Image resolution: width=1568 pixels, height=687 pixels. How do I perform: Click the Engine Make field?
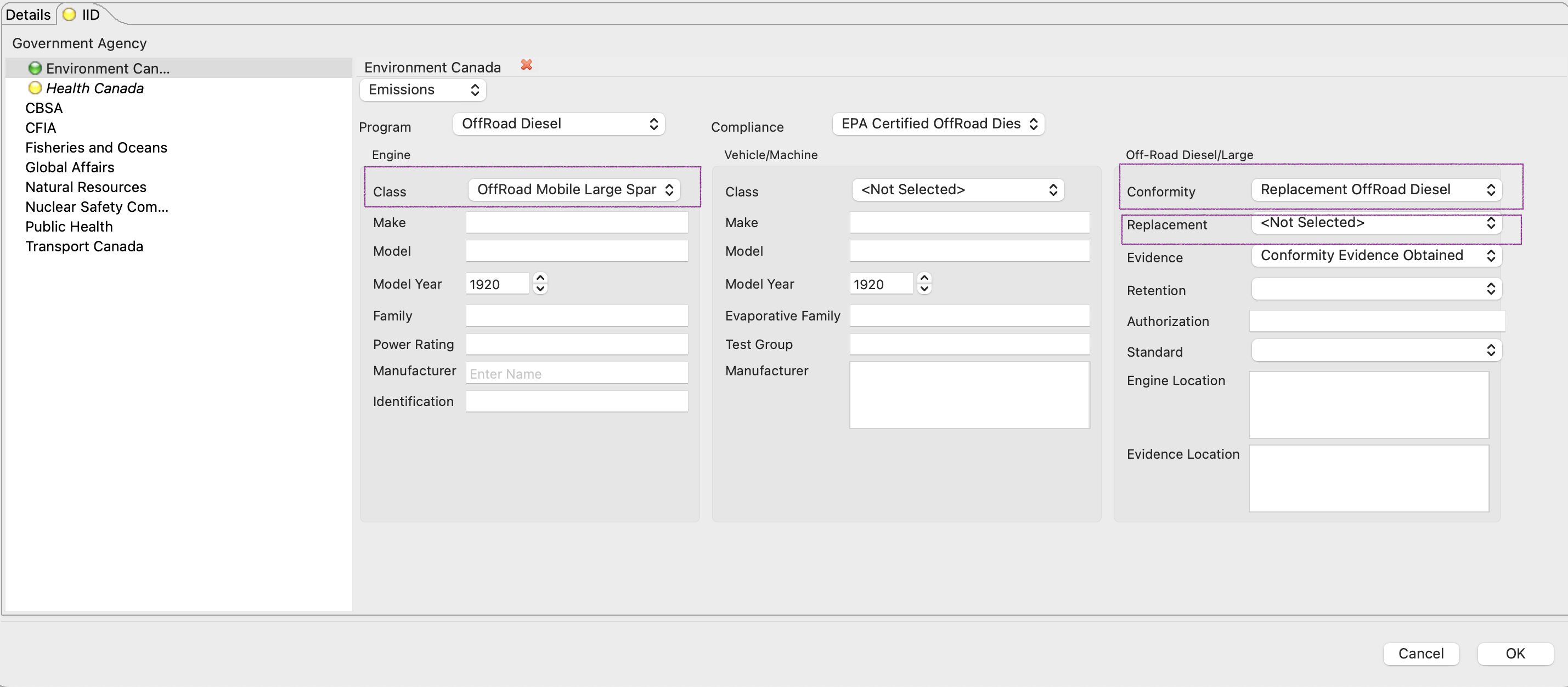pos(577,222)
